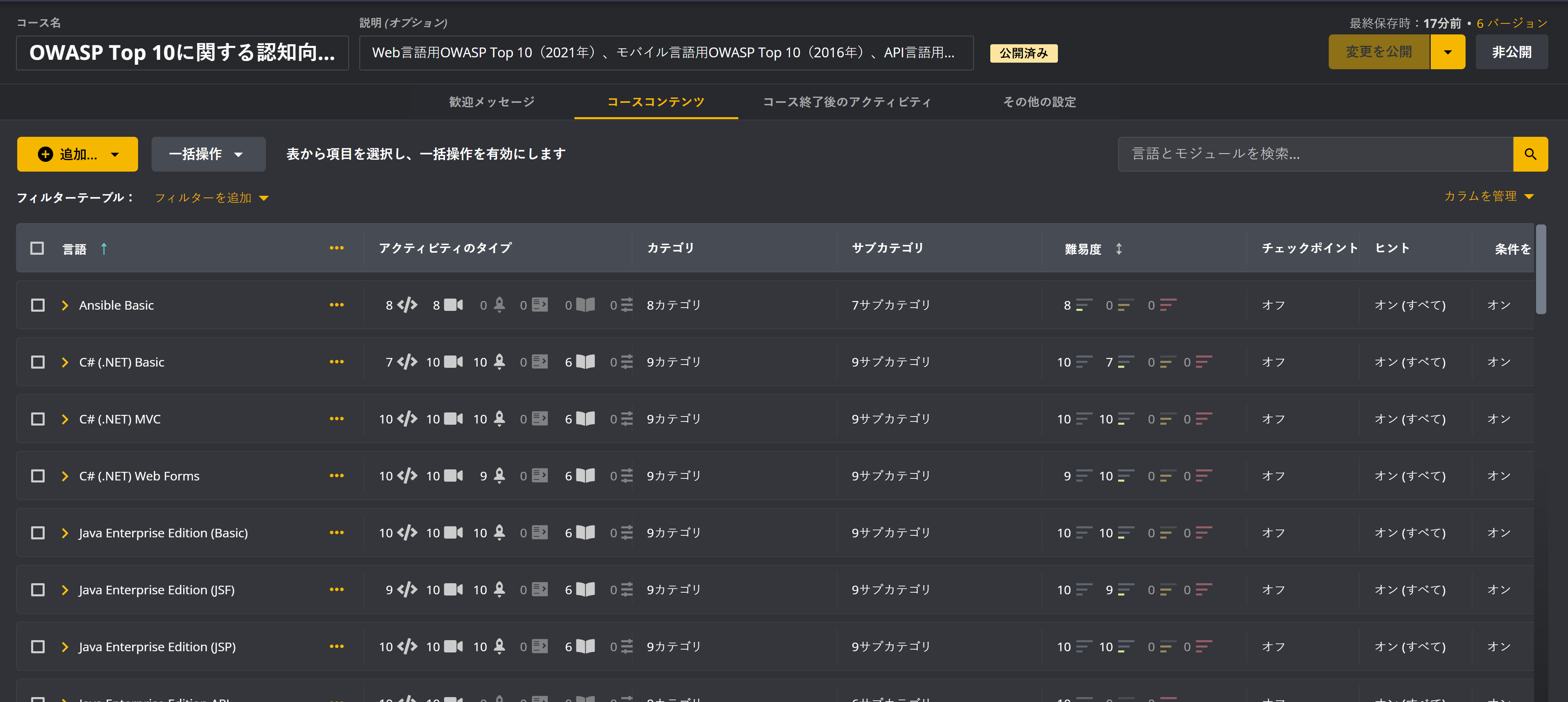Open the three-dot menu in the 言語 column header
The width and height of the screenshot is (1568, 702).
(x=337, y=248)
